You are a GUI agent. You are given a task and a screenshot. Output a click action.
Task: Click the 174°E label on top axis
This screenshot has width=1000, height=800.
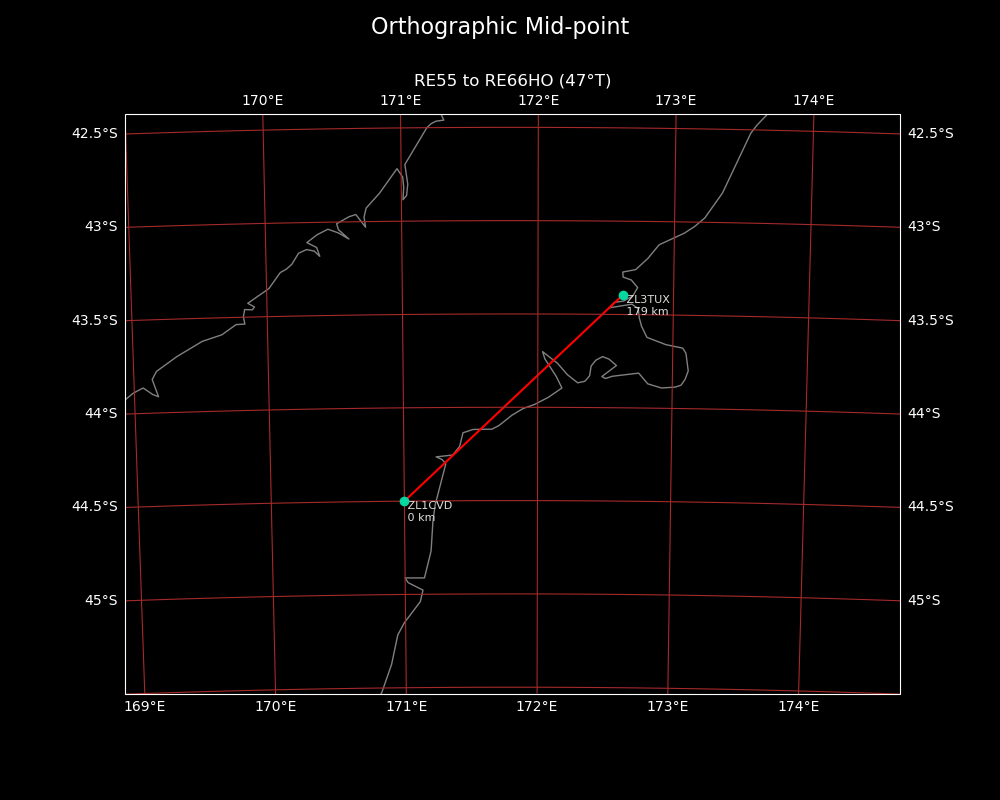tap(813, 101)
